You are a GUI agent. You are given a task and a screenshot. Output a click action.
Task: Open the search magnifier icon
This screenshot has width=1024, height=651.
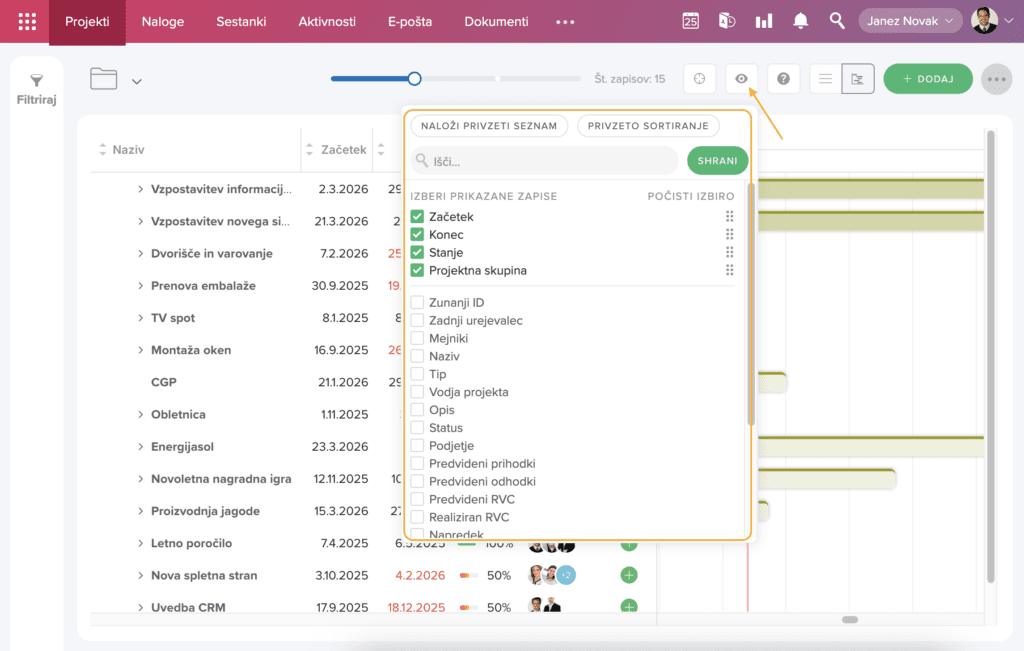pyautogui.click(x=837, y=21)
